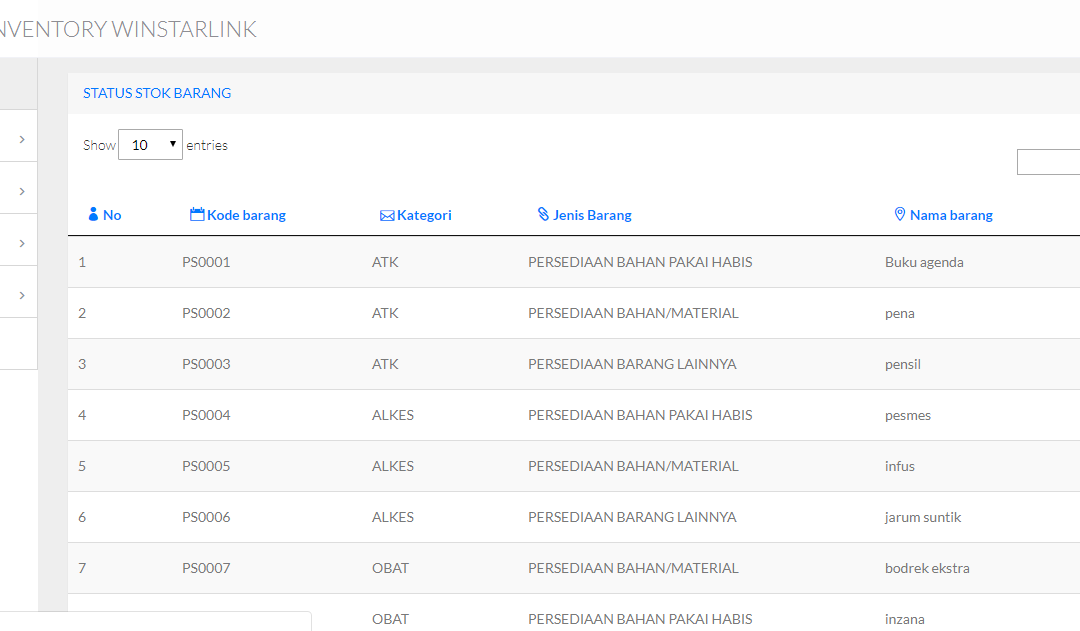
Task: Sort table by Kode barang header
Action: (x=247, y=215)
